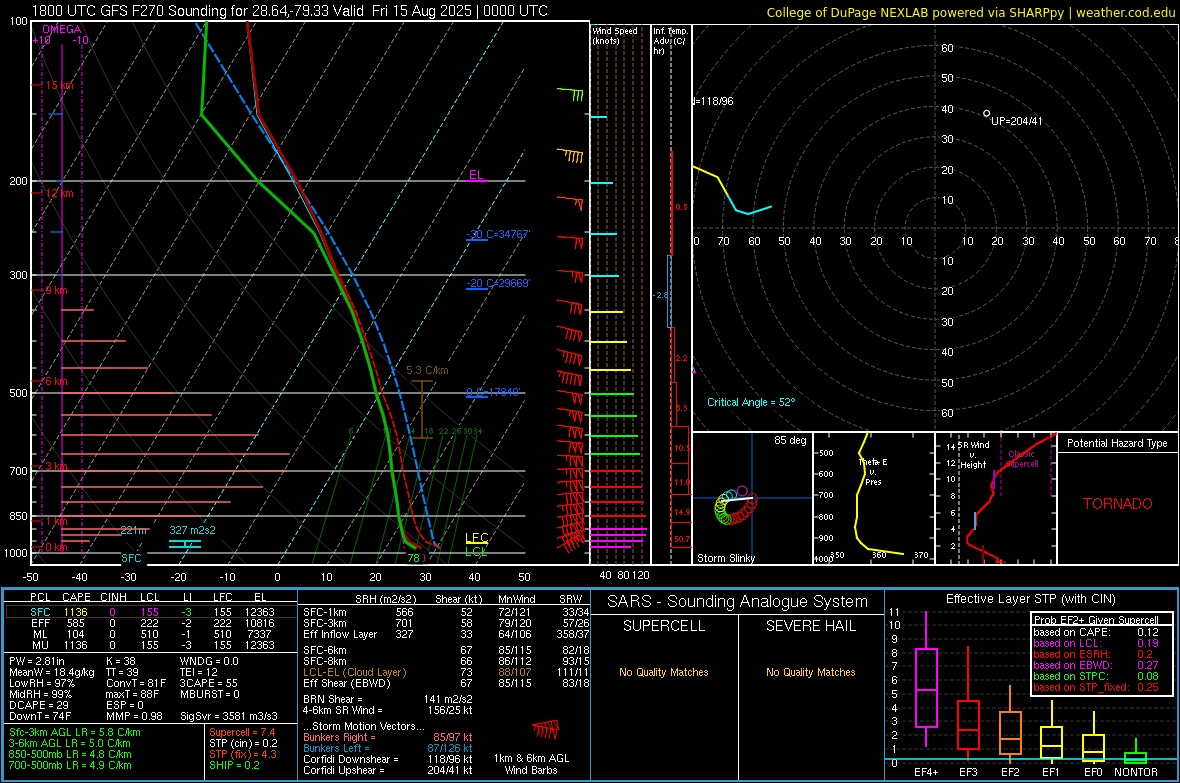Select the magenta EL label on skew-T

(x=476, y=175)
